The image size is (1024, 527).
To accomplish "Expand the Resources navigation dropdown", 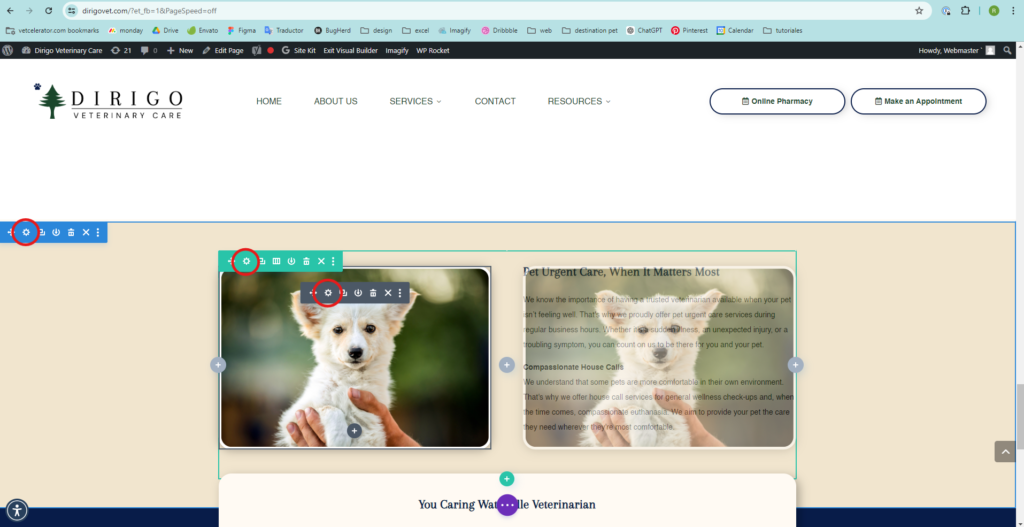I will pos(578,101).
